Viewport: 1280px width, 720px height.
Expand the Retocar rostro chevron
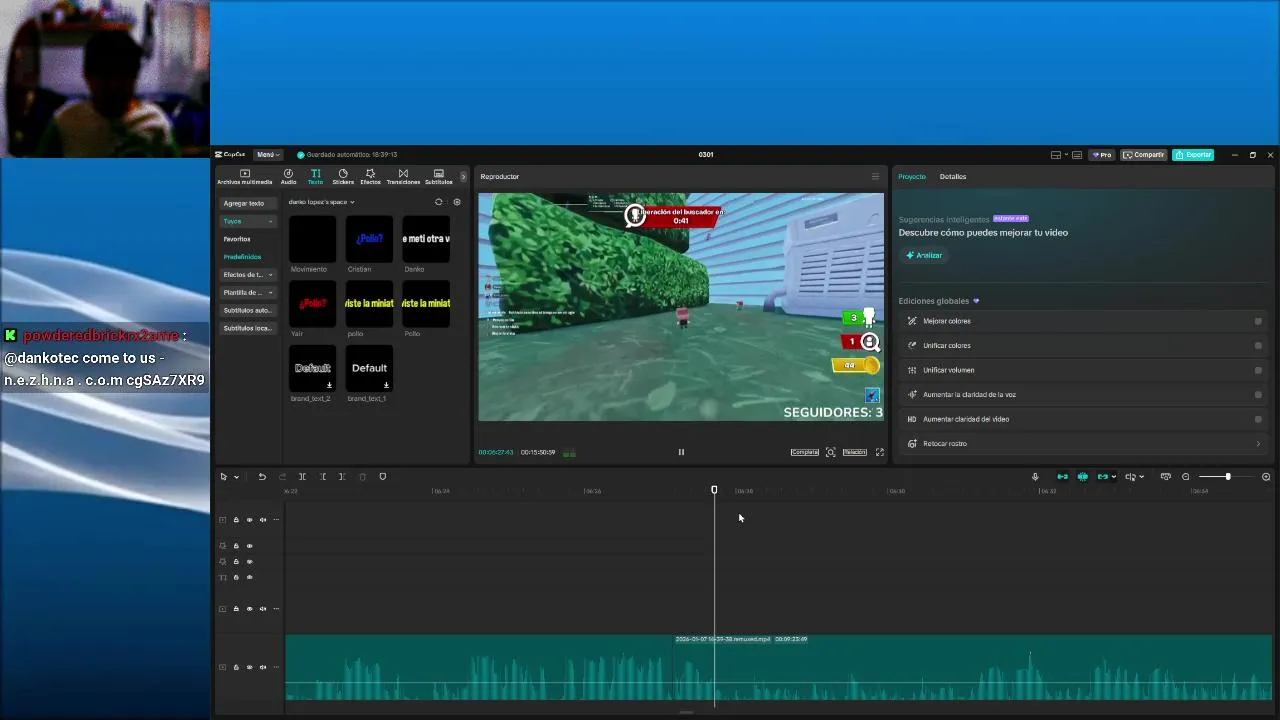pyautogui.click(x=1258, y=444)
